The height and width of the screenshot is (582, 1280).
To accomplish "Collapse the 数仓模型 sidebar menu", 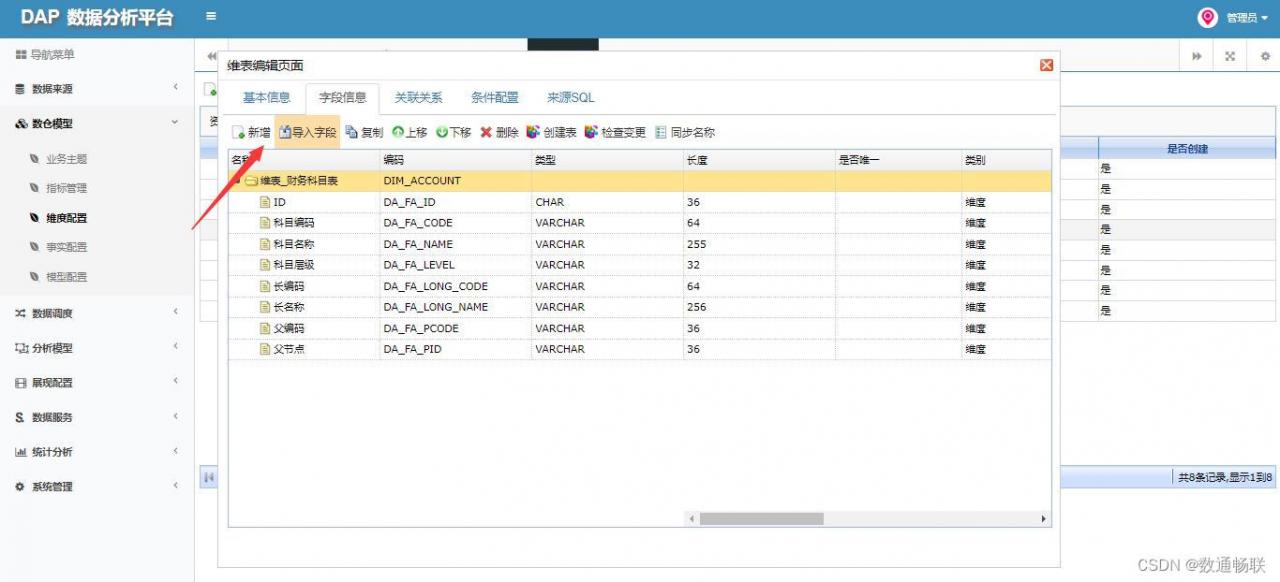I will tap(97, 123).
